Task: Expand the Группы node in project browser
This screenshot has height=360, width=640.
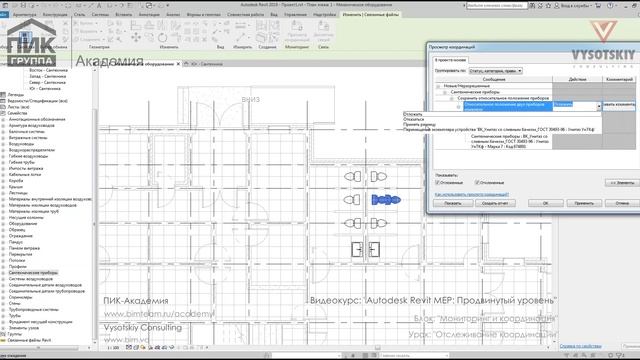Action: [x=3, y=334]
